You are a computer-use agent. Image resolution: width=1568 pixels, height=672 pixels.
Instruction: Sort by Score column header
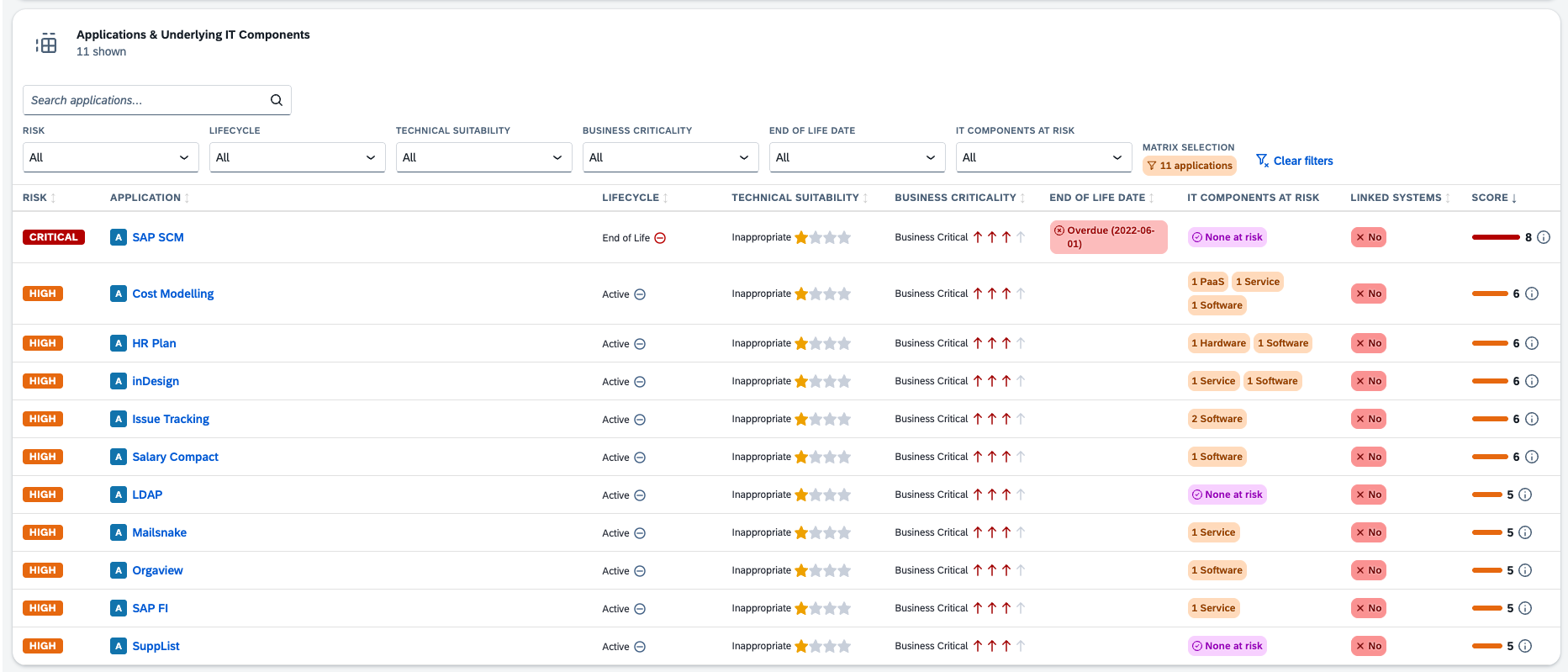(1494, 198)
